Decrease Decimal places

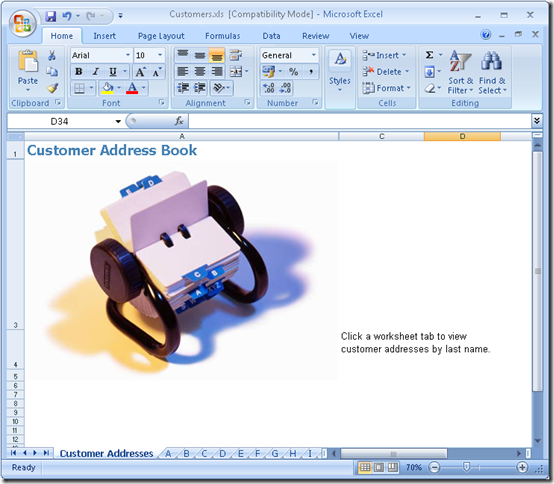click(x=285, y=88)
